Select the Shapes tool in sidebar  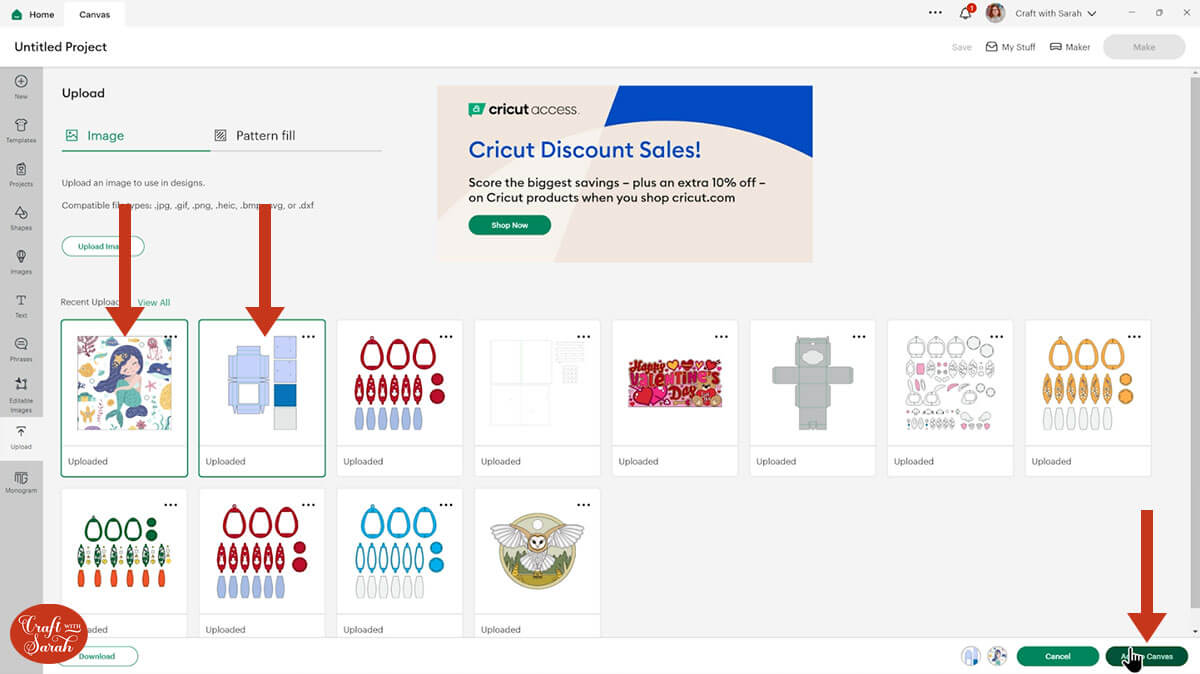(21, 217)
